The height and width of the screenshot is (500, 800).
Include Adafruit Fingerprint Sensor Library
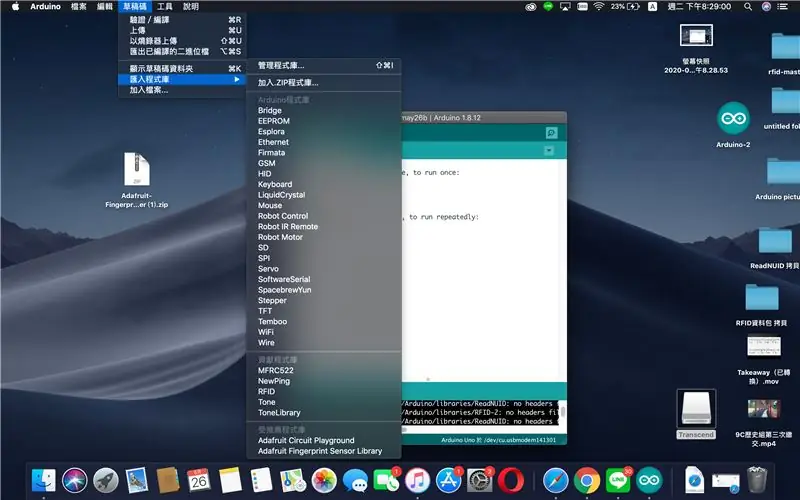click(323, 451)
